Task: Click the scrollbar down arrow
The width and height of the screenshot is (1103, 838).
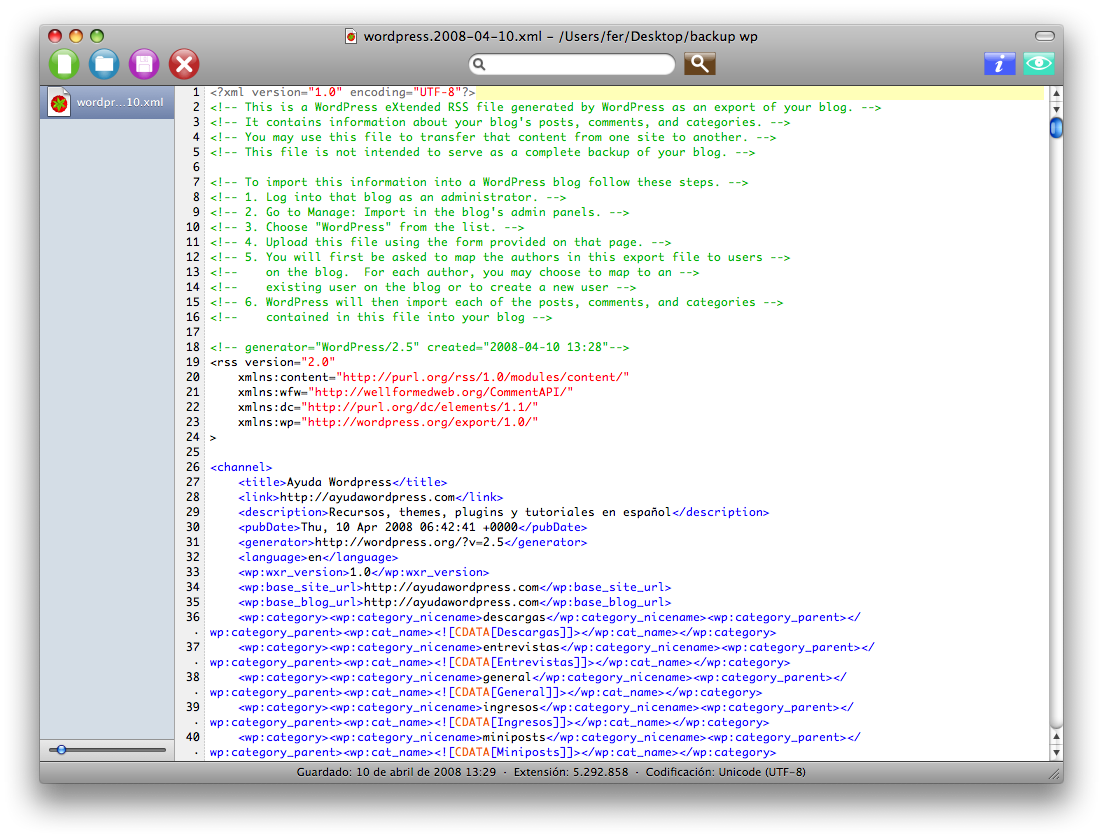Action: [1055, 753]
